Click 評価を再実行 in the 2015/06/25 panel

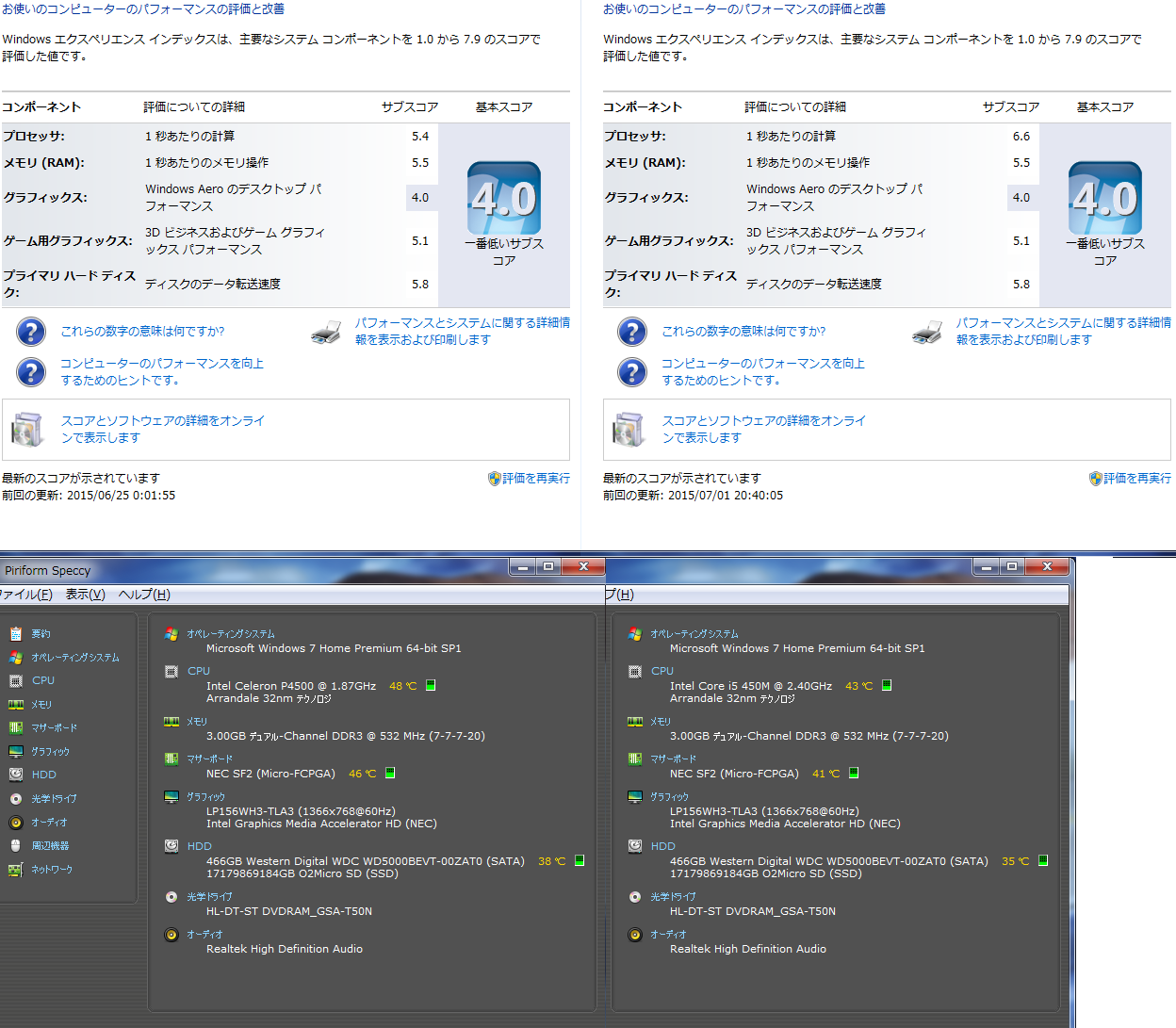(x=536, y=479)
